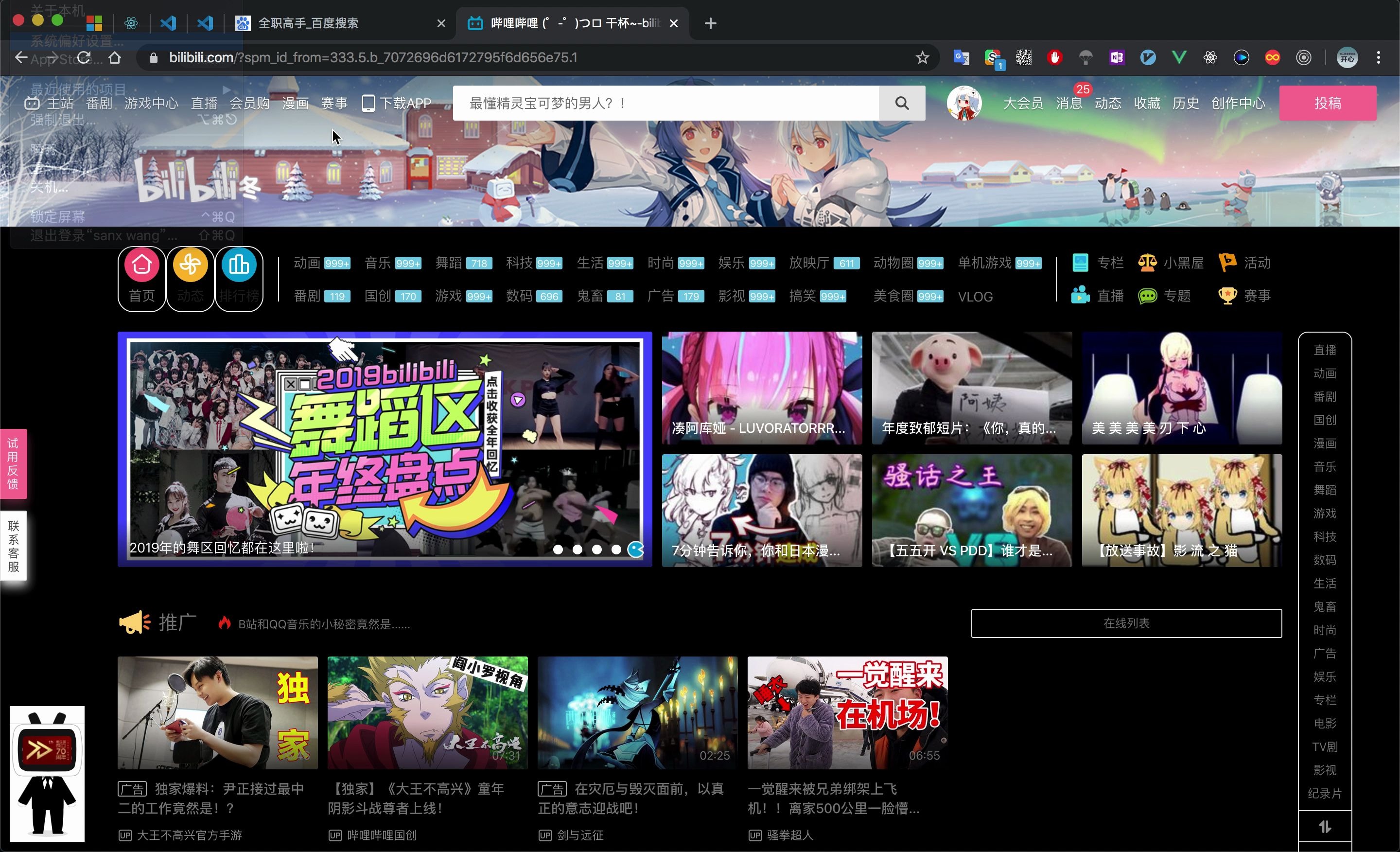Click the sort arrows in sidebar nav
1400x852 pixels.
coord(1325,826)
